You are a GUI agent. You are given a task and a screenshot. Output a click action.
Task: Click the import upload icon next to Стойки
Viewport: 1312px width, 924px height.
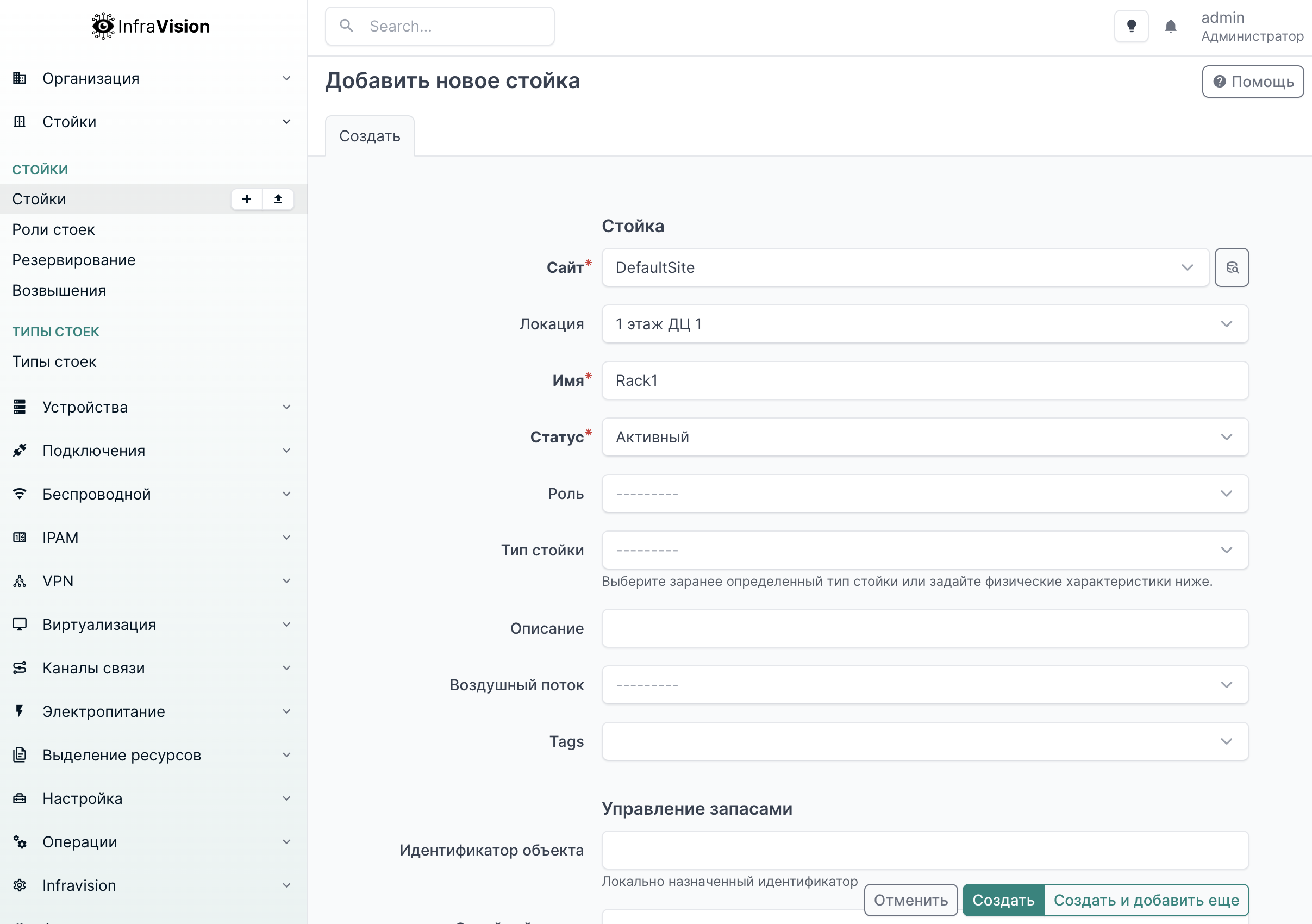[x=278, y=199]
